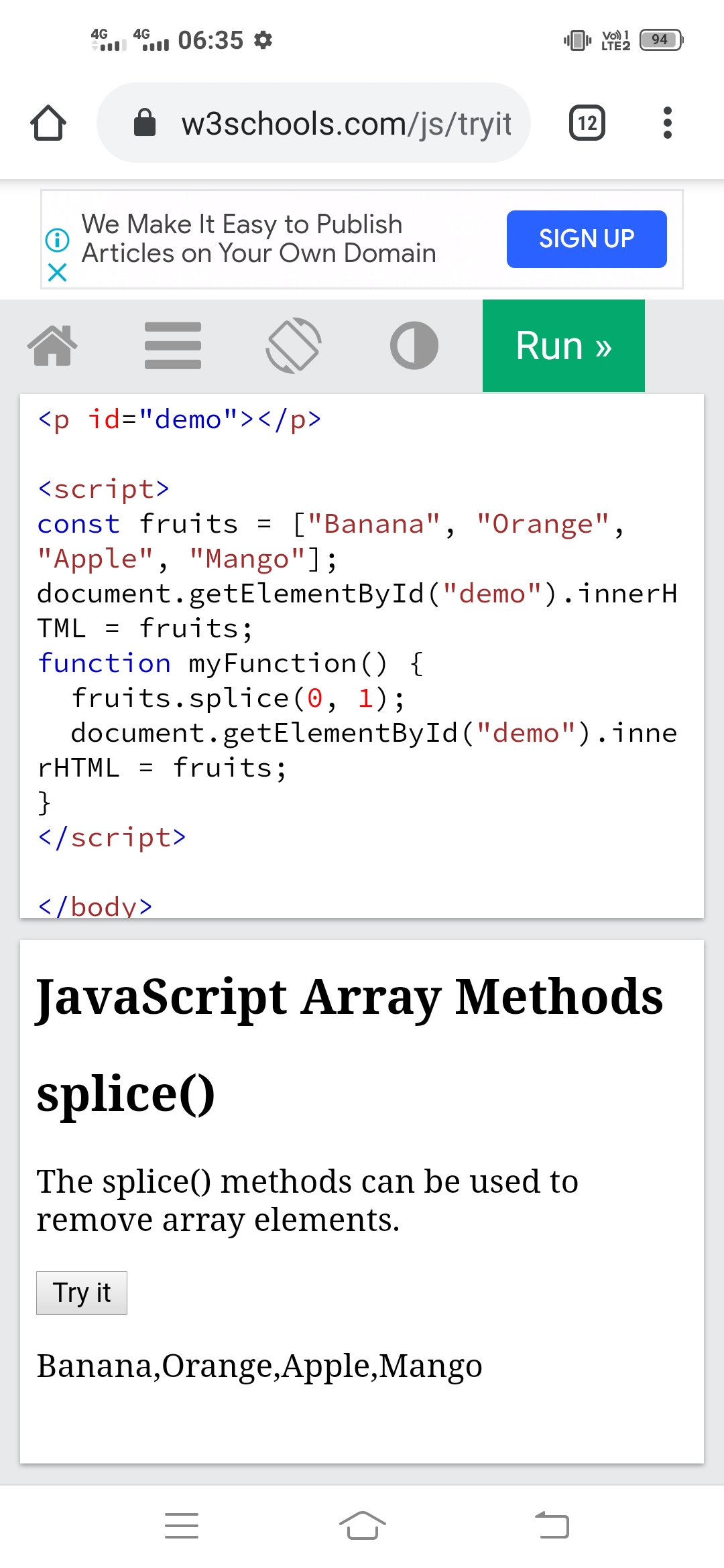Close the advertisement banner
The image size is (724, 1568).
pos(58,272)
